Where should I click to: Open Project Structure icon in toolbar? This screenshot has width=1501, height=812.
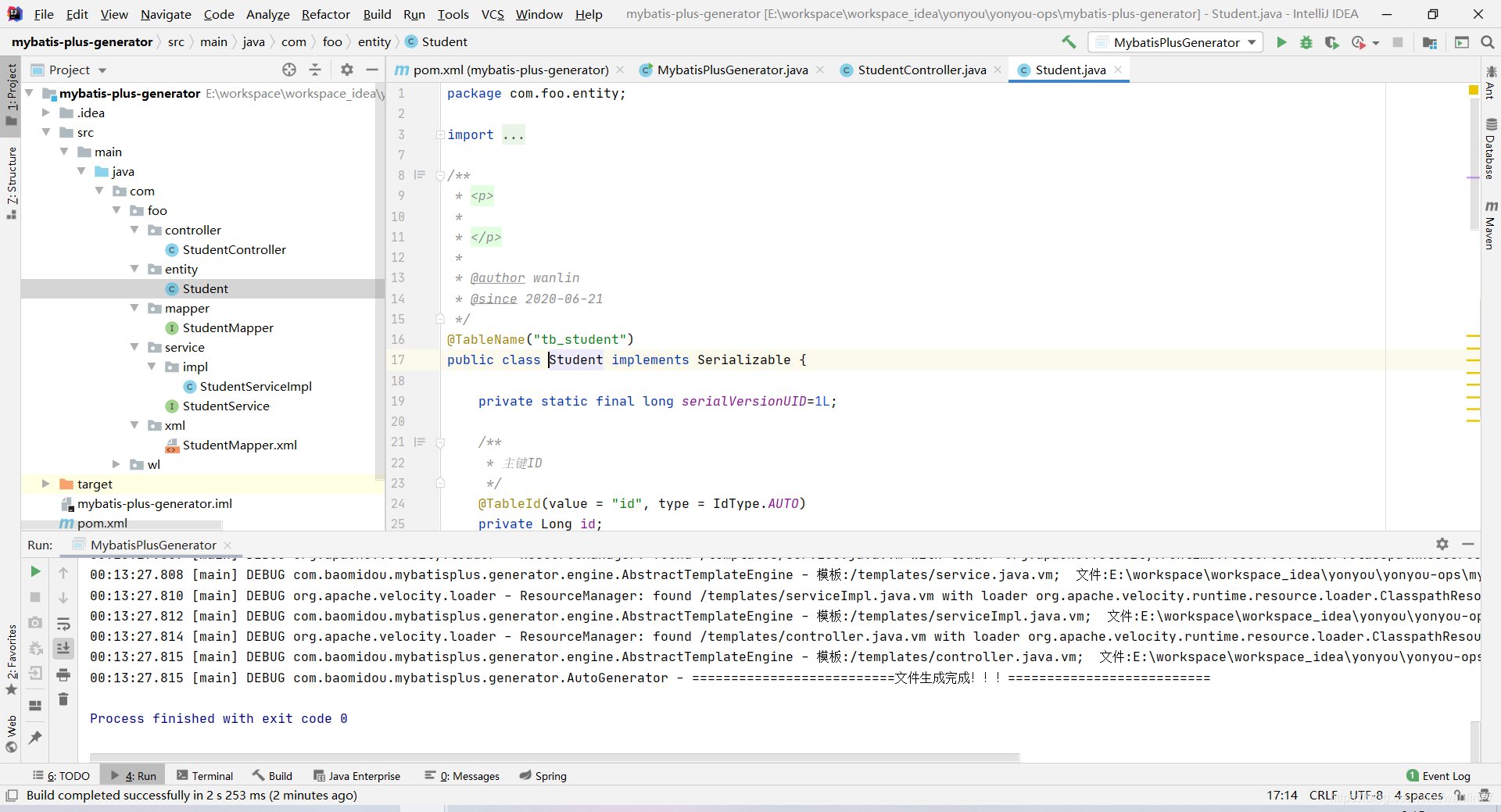1430,42
